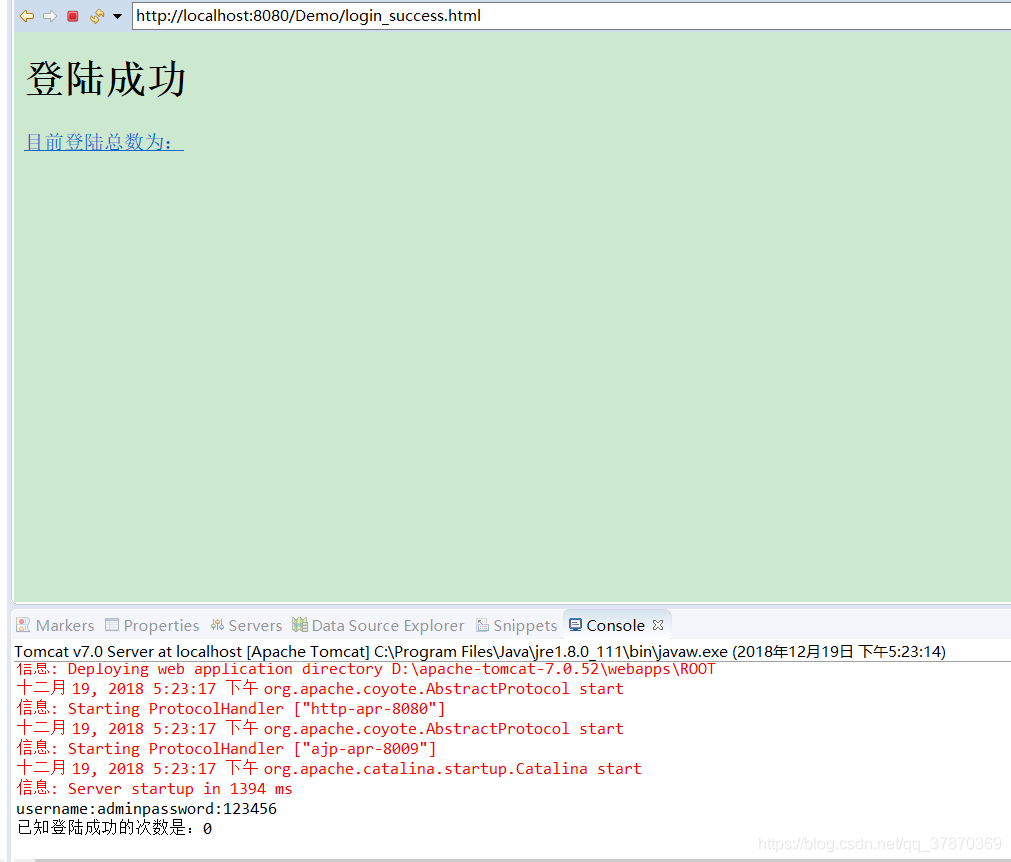The height and width of the screenshot is (862, 1011).
Task: Stop page loading with red stop icon
Action: pyautogui.click(x=73, y=16)
